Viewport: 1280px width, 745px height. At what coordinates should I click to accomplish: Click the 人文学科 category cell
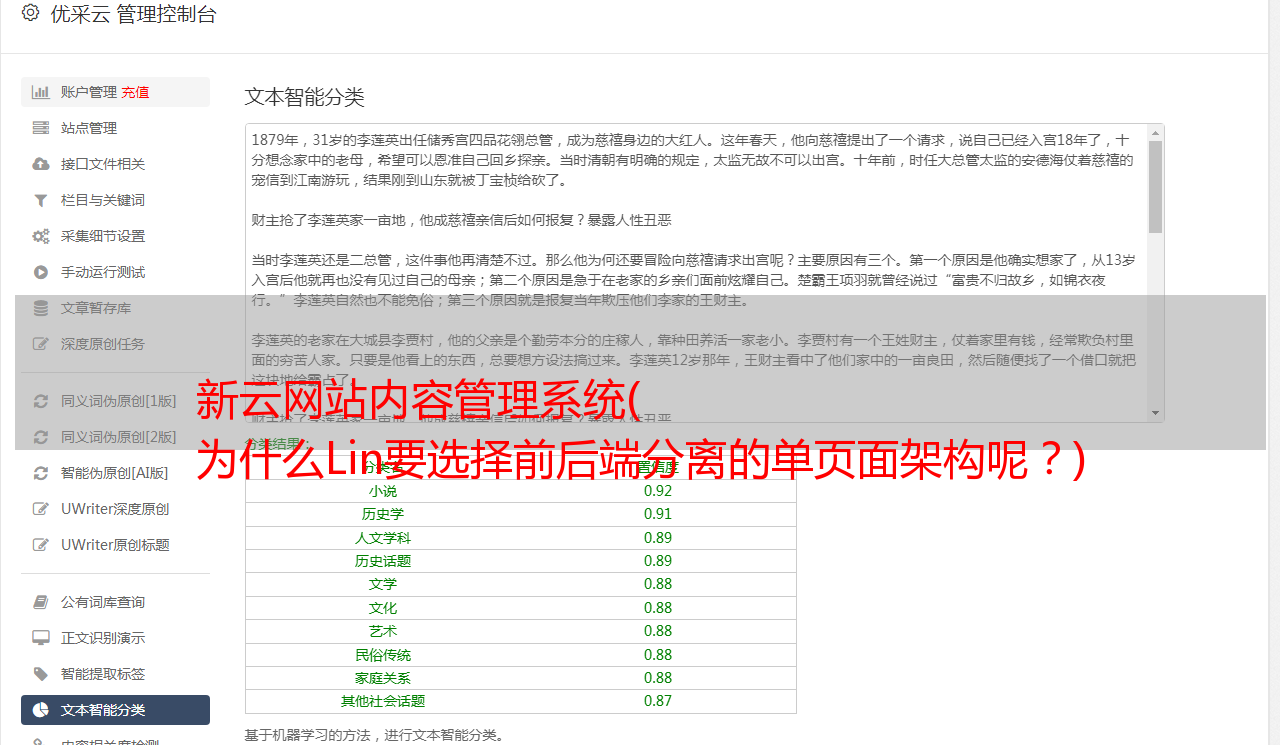click(x=382, y=538)
